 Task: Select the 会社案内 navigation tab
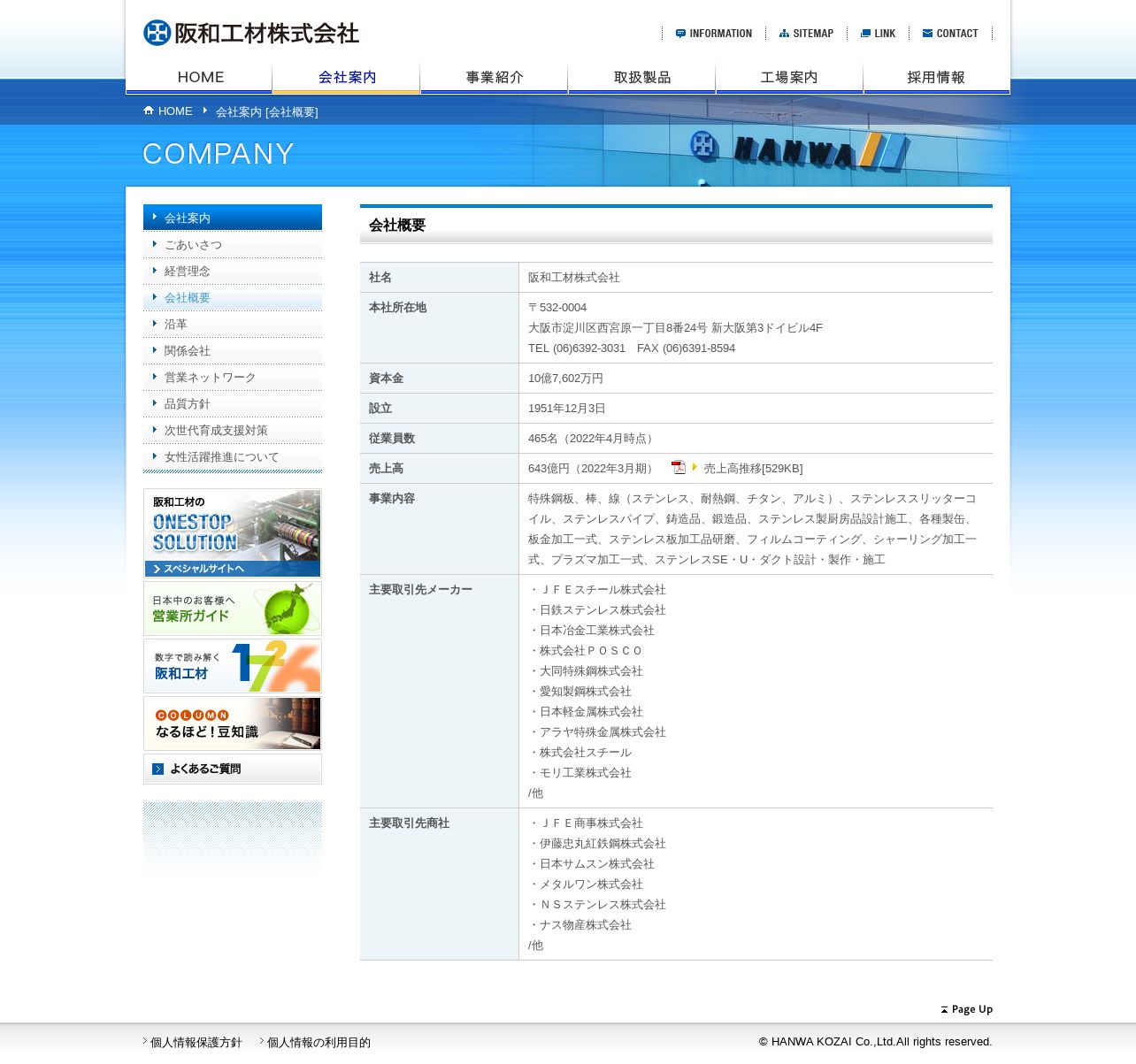[346, 78]
